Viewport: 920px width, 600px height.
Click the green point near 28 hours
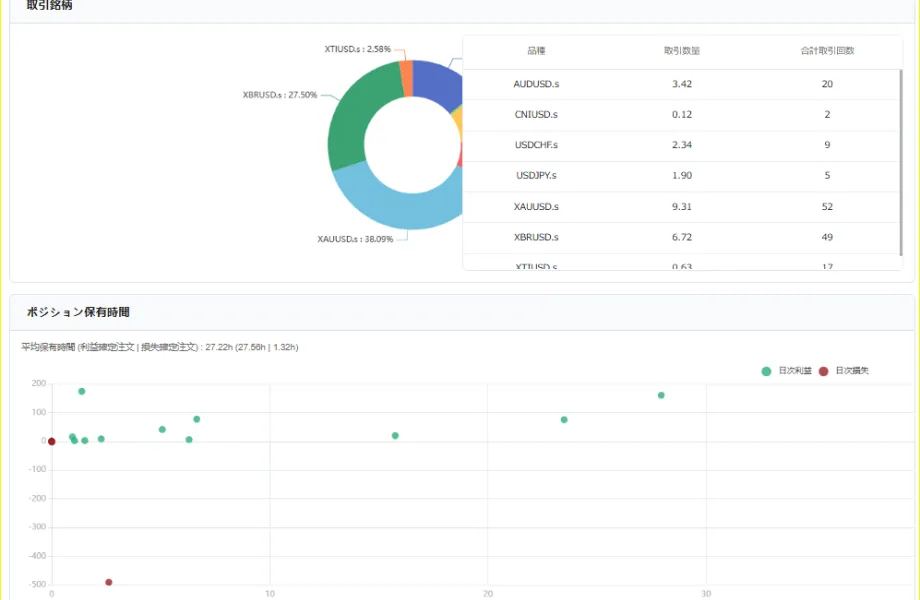tap(661, 395)
